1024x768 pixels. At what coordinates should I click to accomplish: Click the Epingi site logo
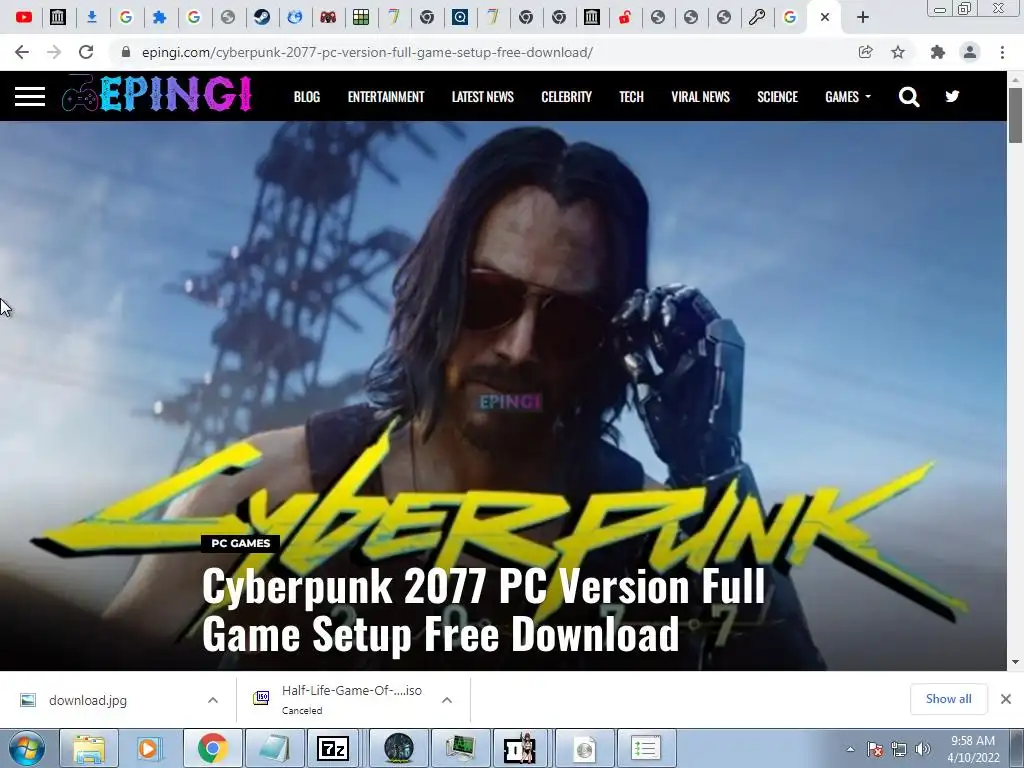[x=157, y=94]
